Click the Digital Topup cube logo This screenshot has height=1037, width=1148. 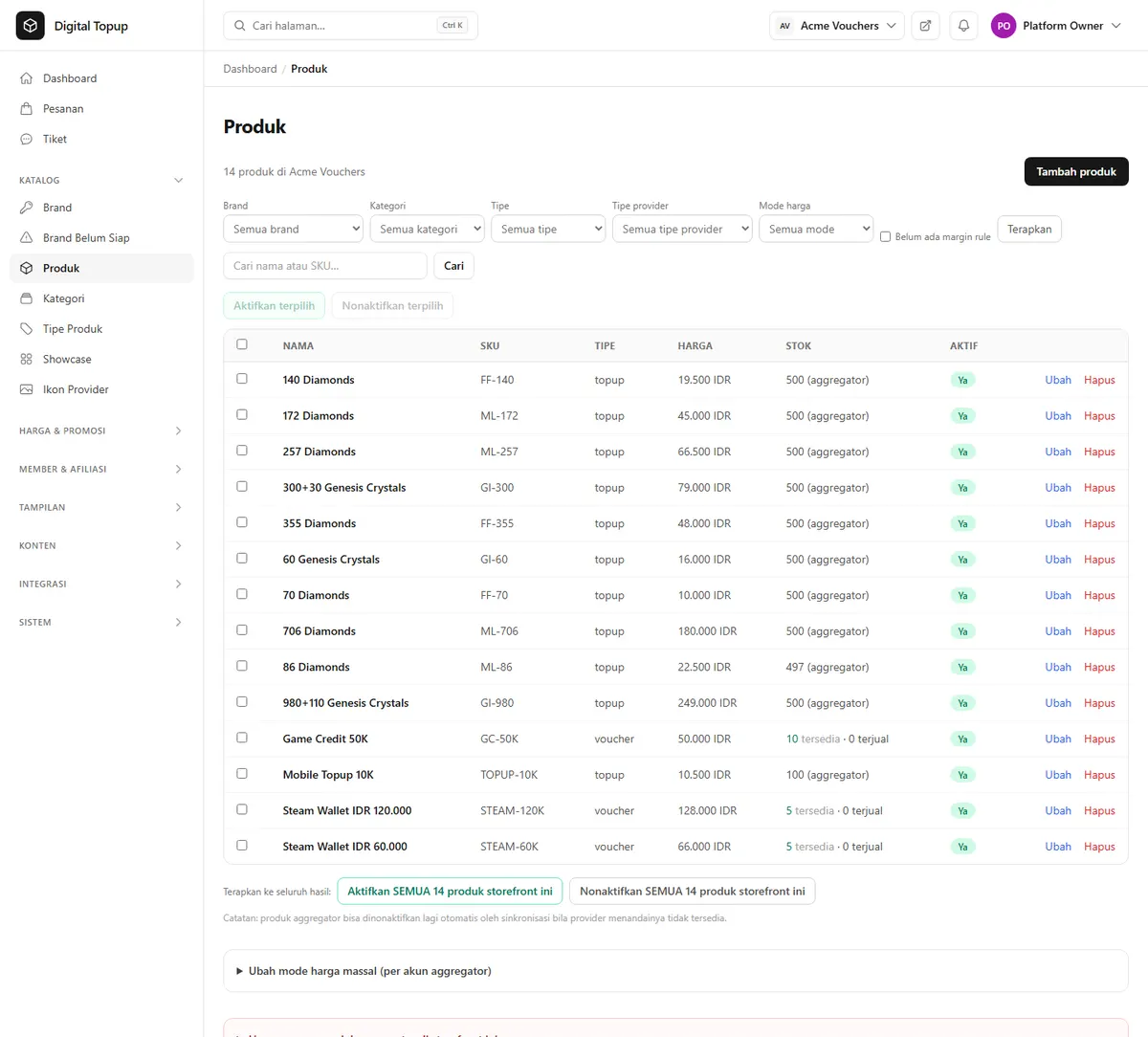(30, 26)
